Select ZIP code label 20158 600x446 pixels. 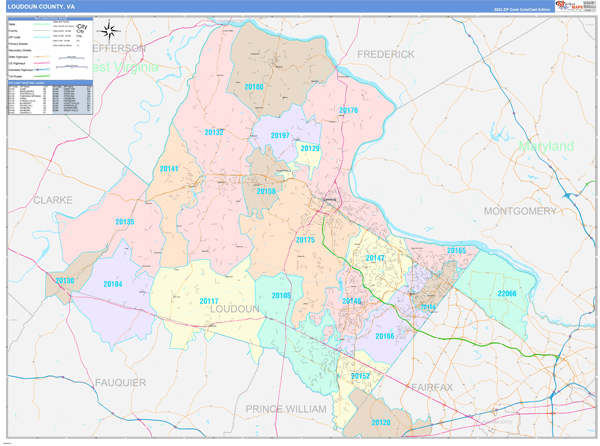coord(266,191)
